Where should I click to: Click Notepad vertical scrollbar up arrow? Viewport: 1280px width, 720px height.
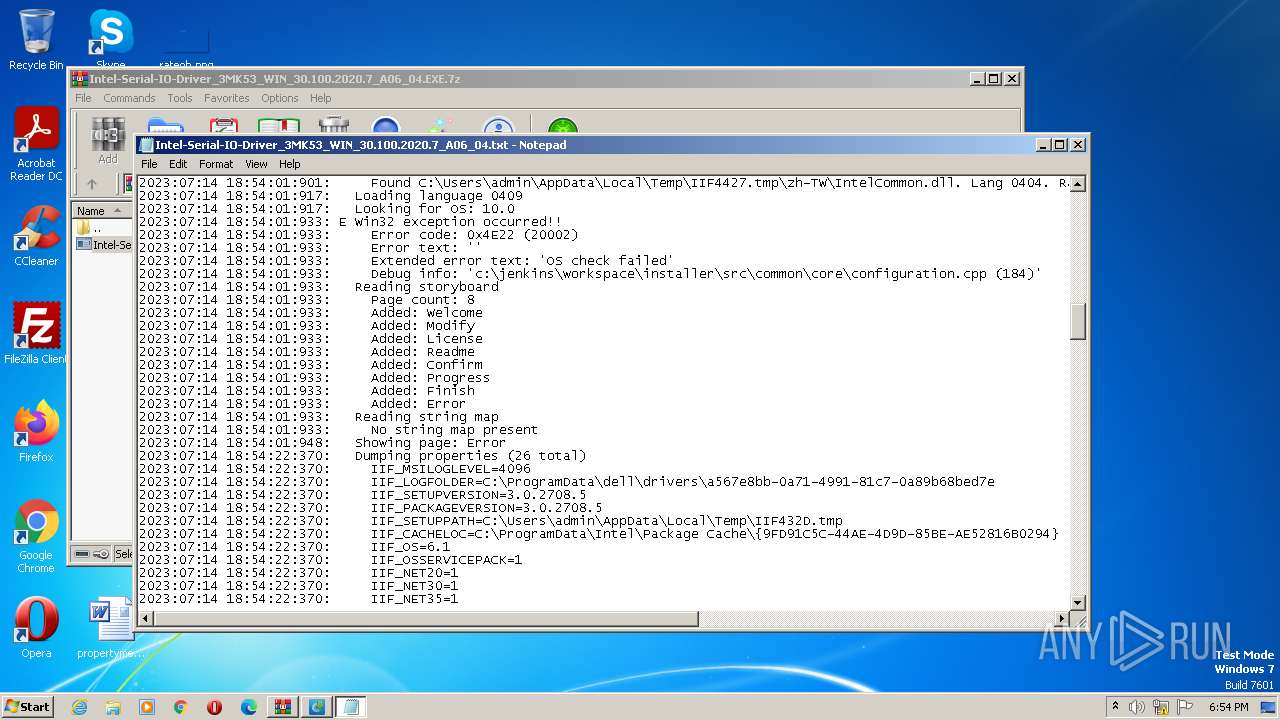1078,184
